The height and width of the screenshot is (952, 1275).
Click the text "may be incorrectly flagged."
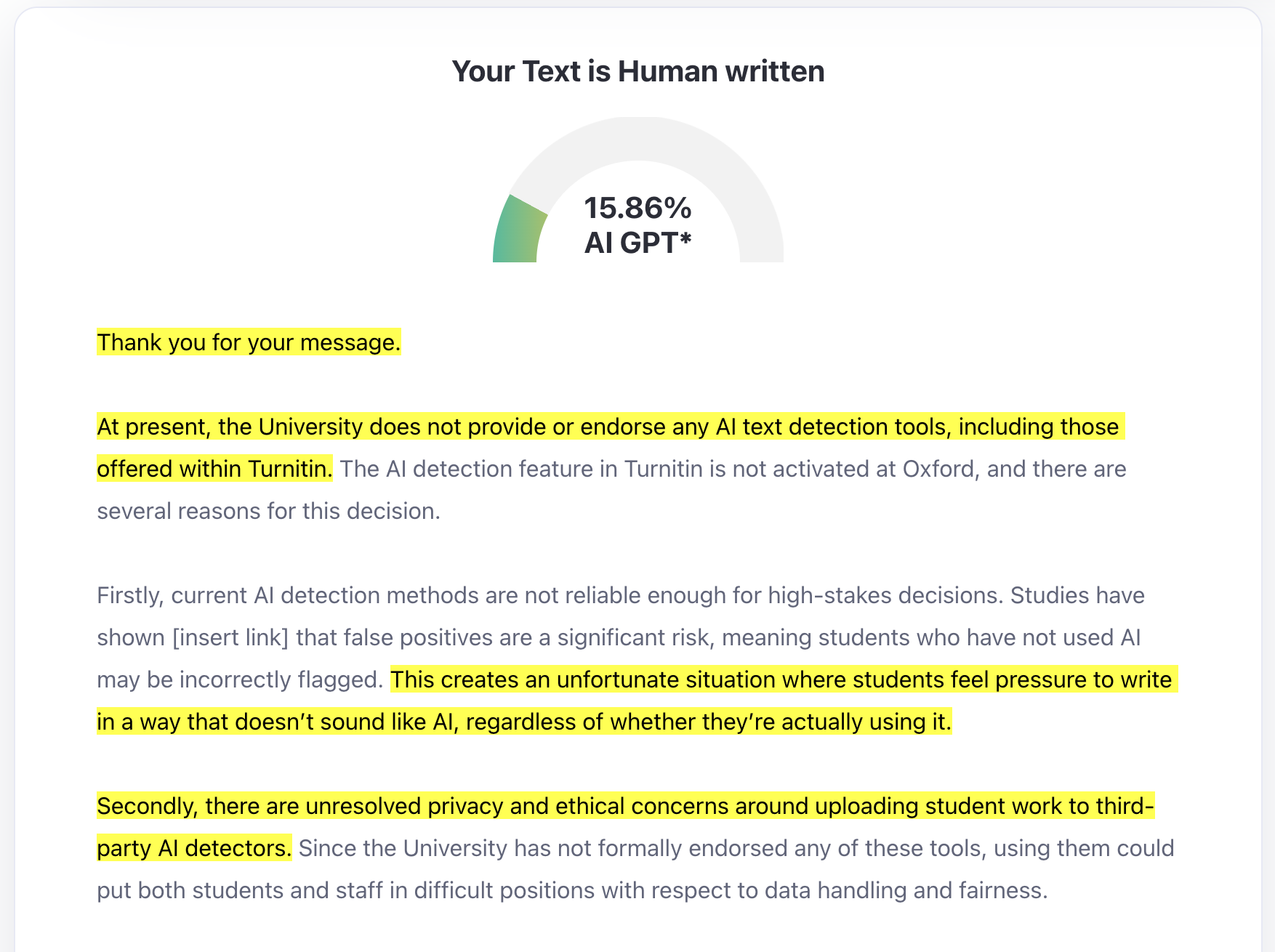[x=240, y=679]
